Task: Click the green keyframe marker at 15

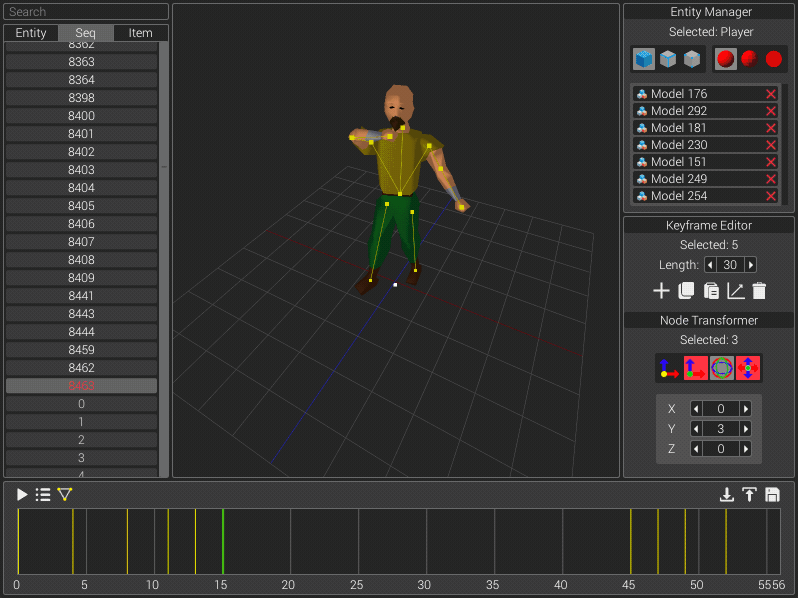Action: 223,541
